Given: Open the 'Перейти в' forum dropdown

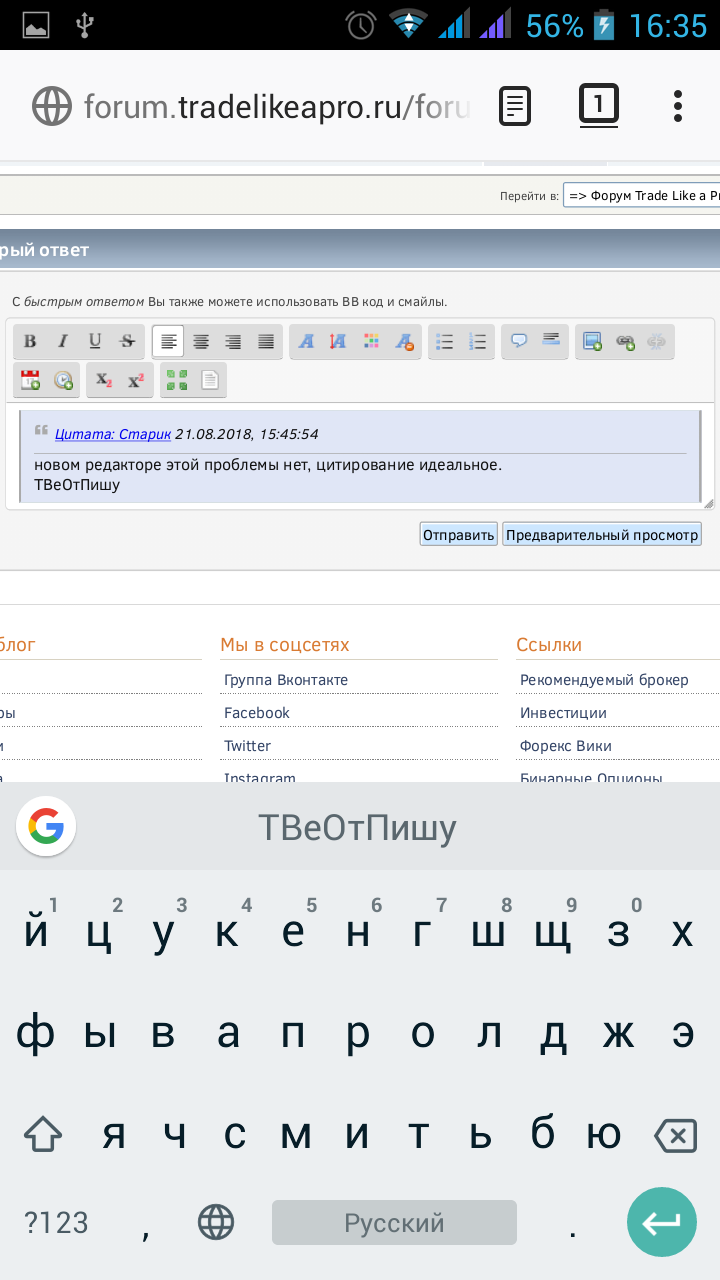Looking at the screenshot, I should click(x=641, y=196).
